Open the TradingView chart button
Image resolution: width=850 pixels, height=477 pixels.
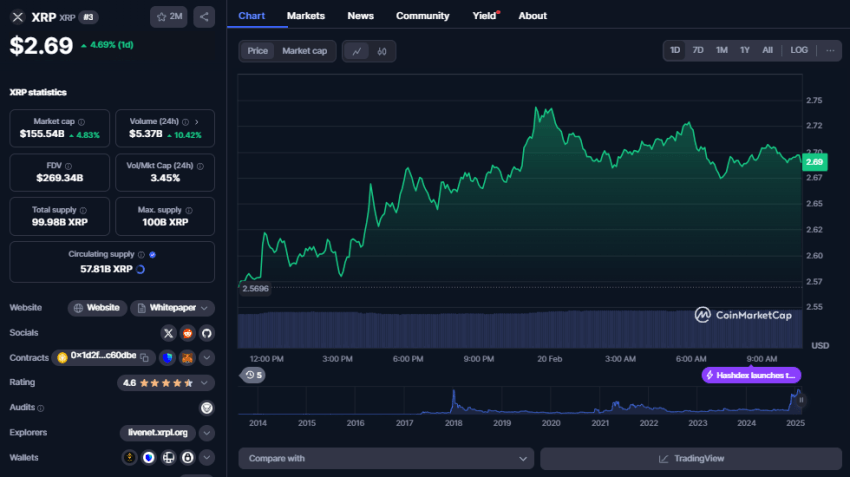(x=691, y=458)
